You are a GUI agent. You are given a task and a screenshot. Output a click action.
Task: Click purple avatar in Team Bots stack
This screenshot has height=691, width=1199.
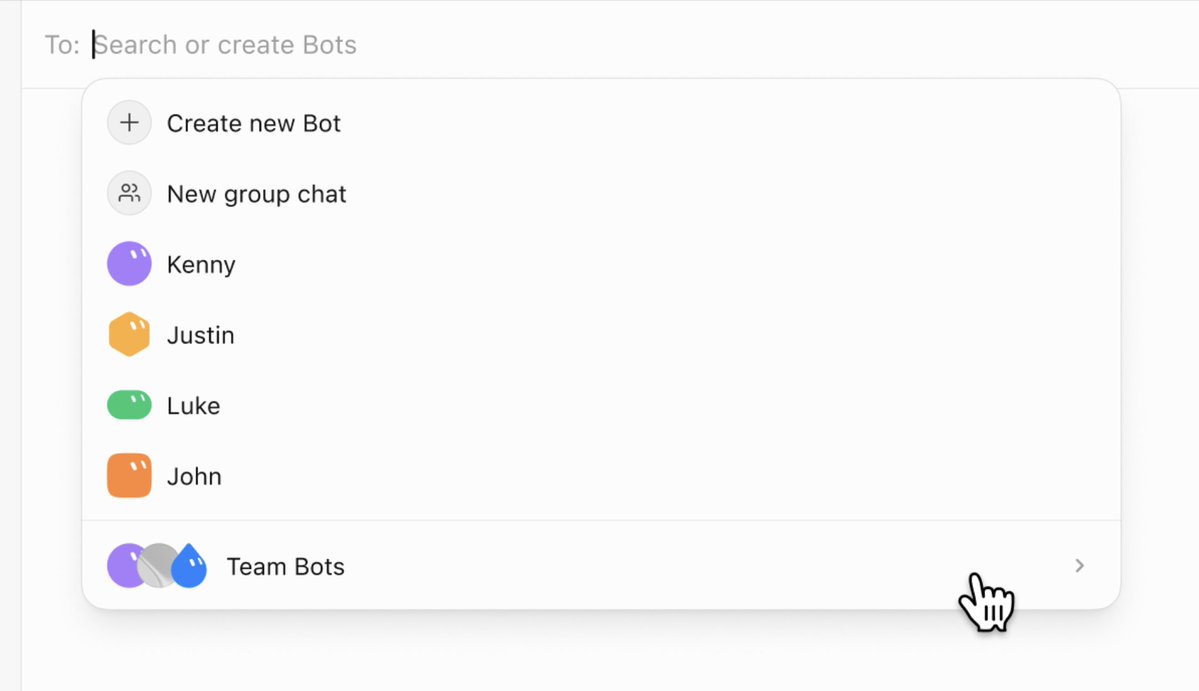(x=124, y=566)
